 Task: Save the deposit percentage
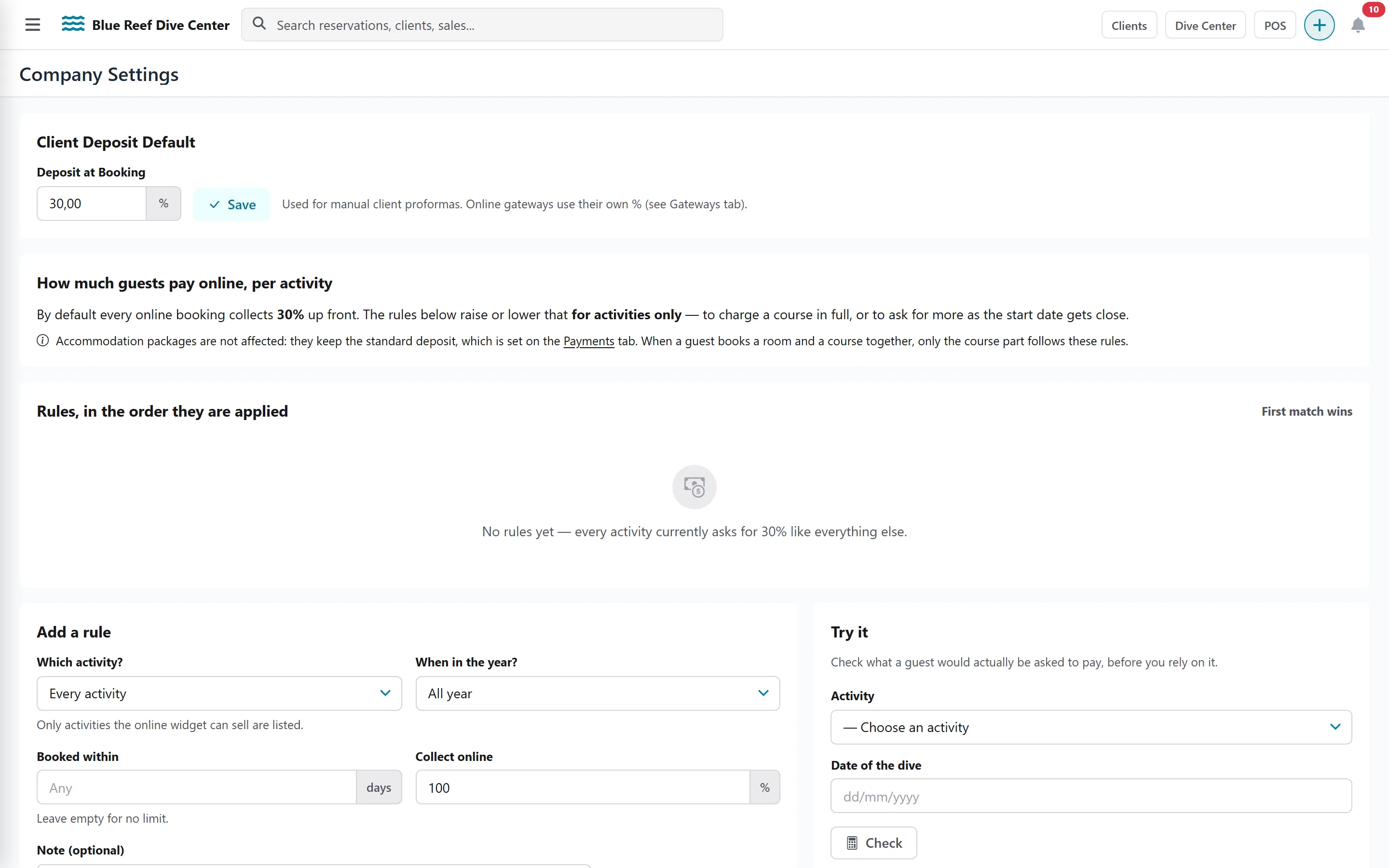click(231, 204)
